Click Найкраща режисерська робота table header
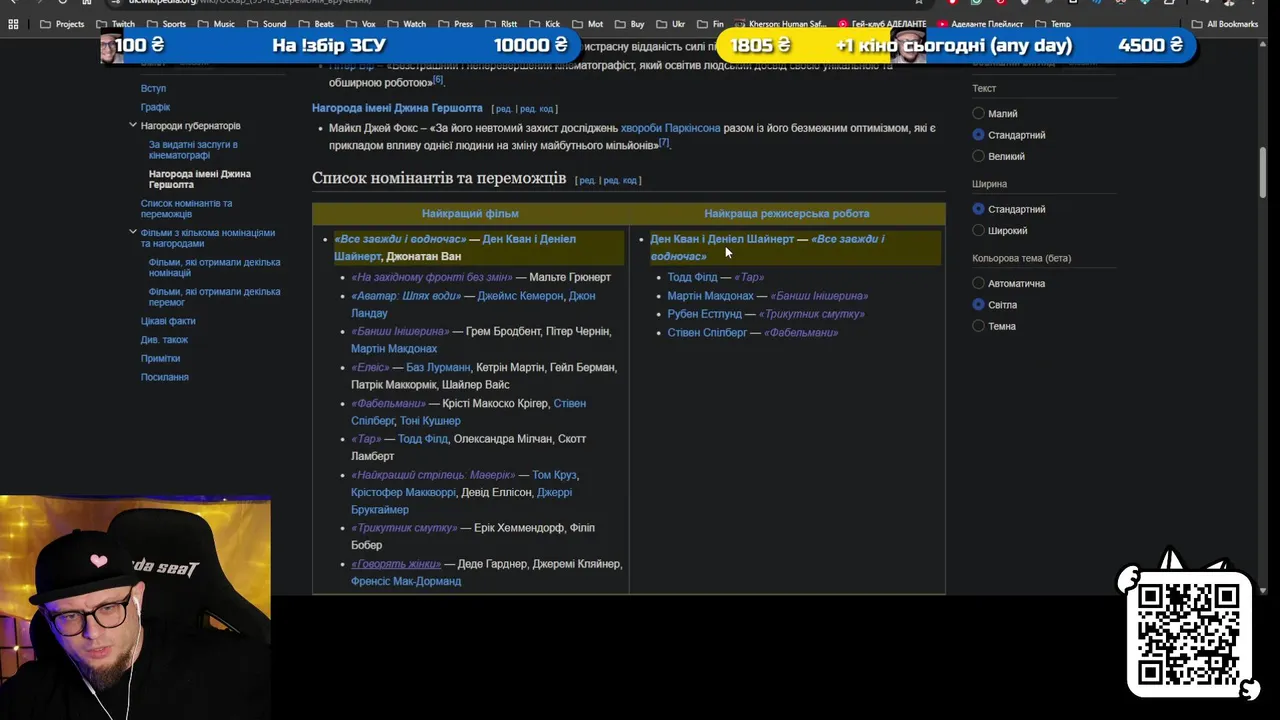 786,214
